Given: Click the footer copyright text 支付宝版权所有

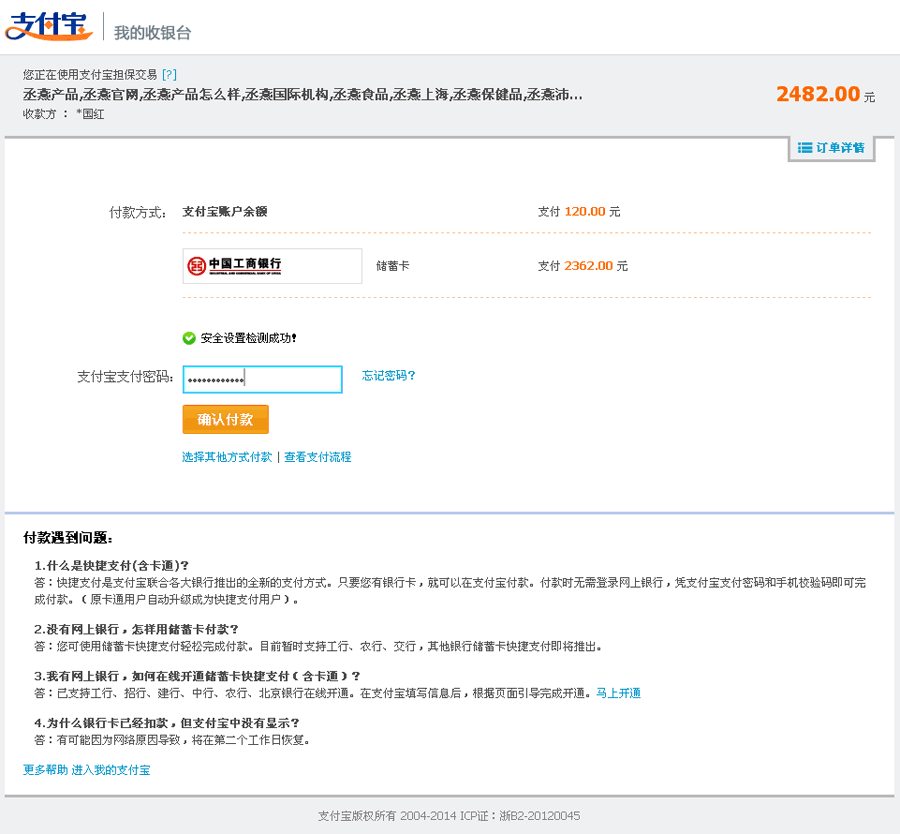Looking at the screenshot, I should coord(449,816).
